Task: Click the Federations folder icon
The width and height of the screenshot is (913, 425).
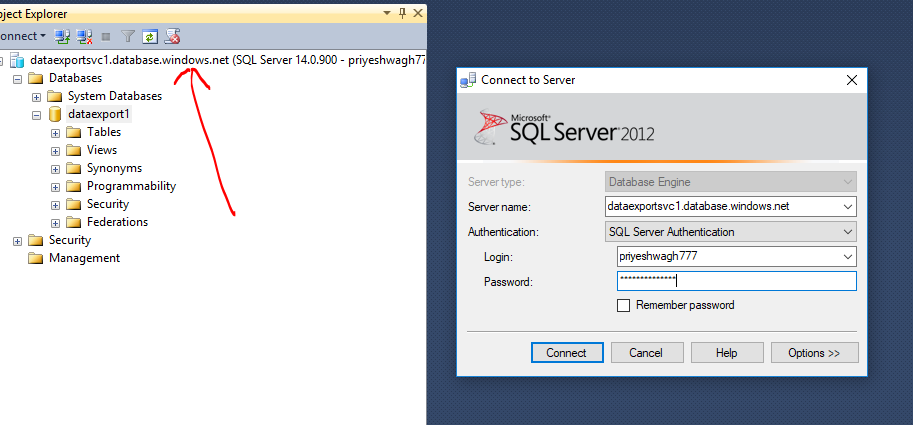Action: pyautogui.click(x=73, y=222)
